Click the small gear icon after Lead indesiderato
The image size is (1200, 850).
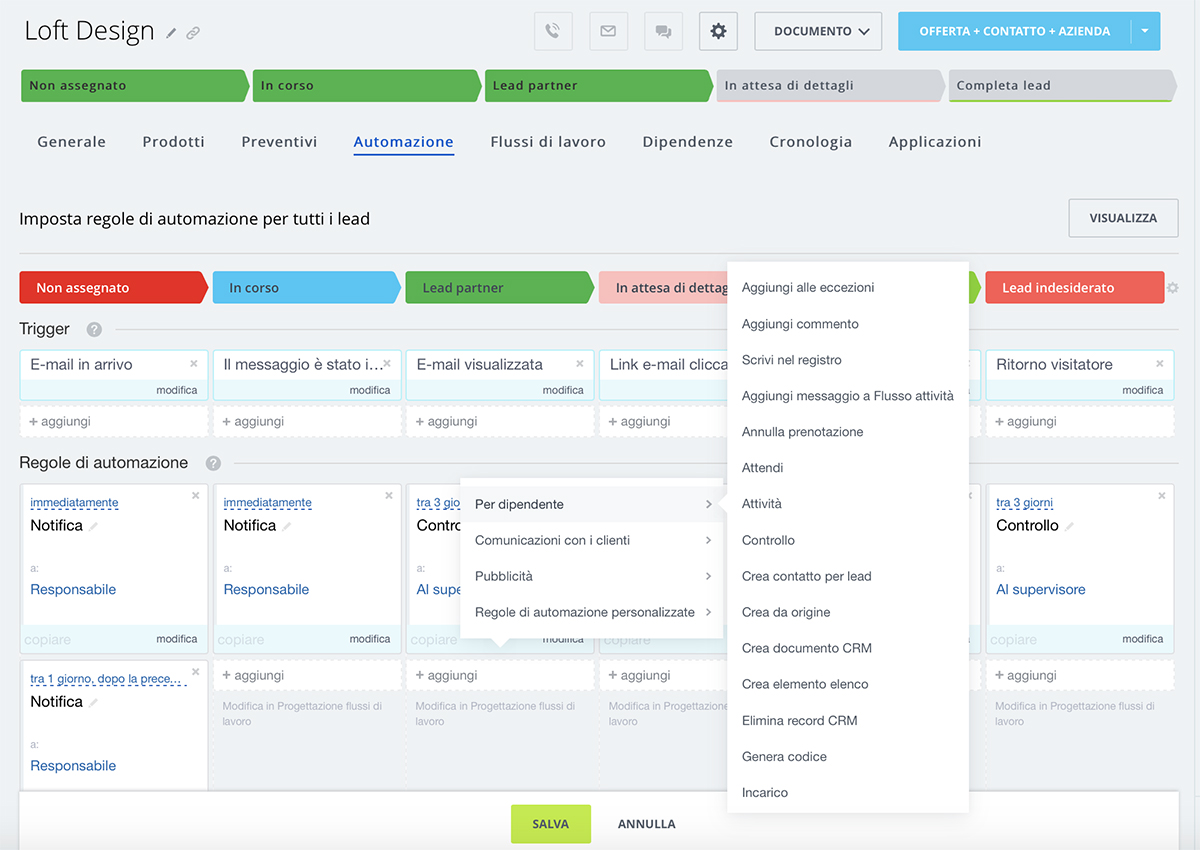pos(1173,288)
